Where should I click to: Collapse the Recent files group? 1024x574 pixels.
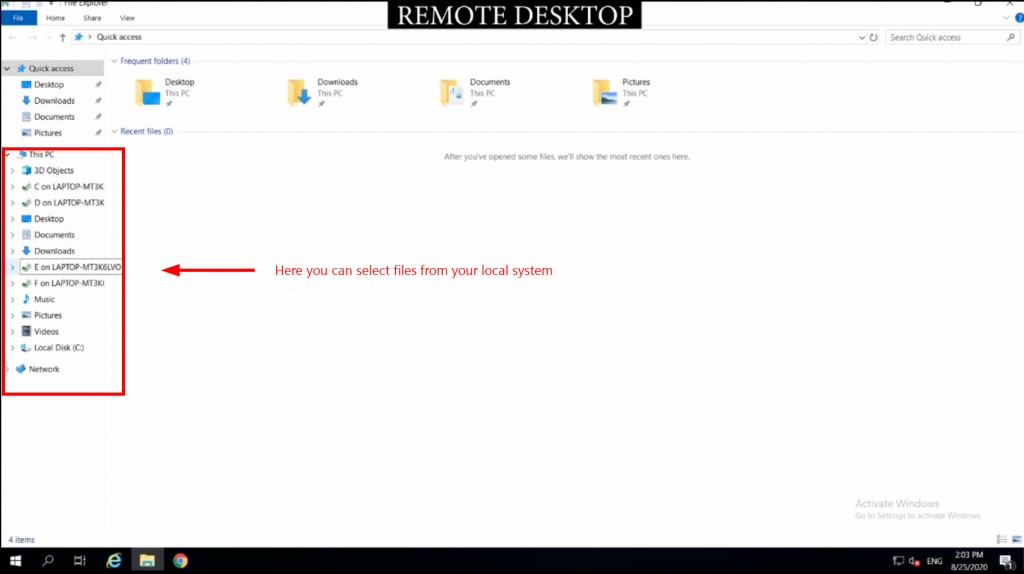tap(114, 132)
